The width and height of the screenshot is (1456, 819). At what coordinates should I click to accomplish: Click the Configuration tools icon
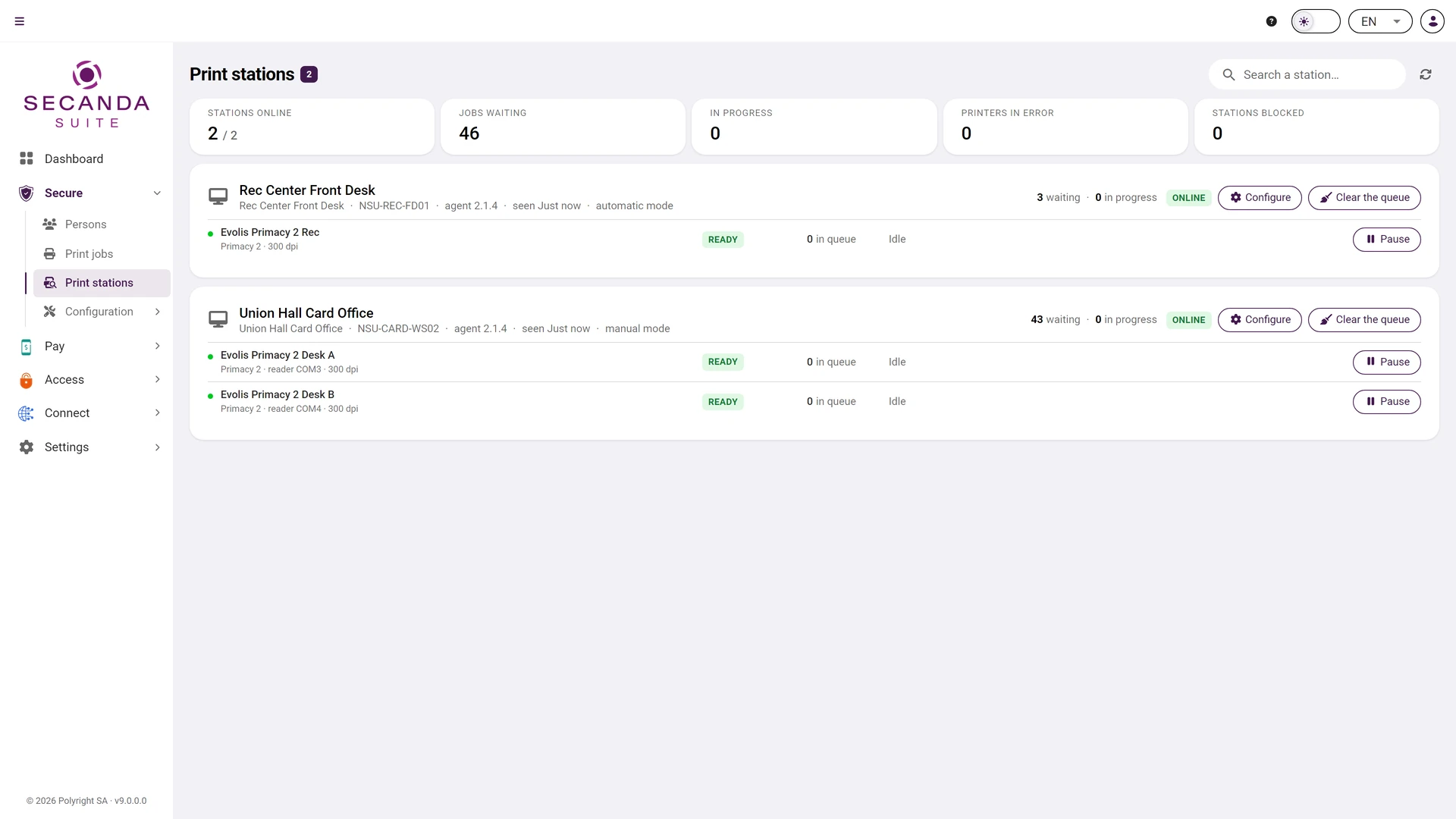point(49,312)
